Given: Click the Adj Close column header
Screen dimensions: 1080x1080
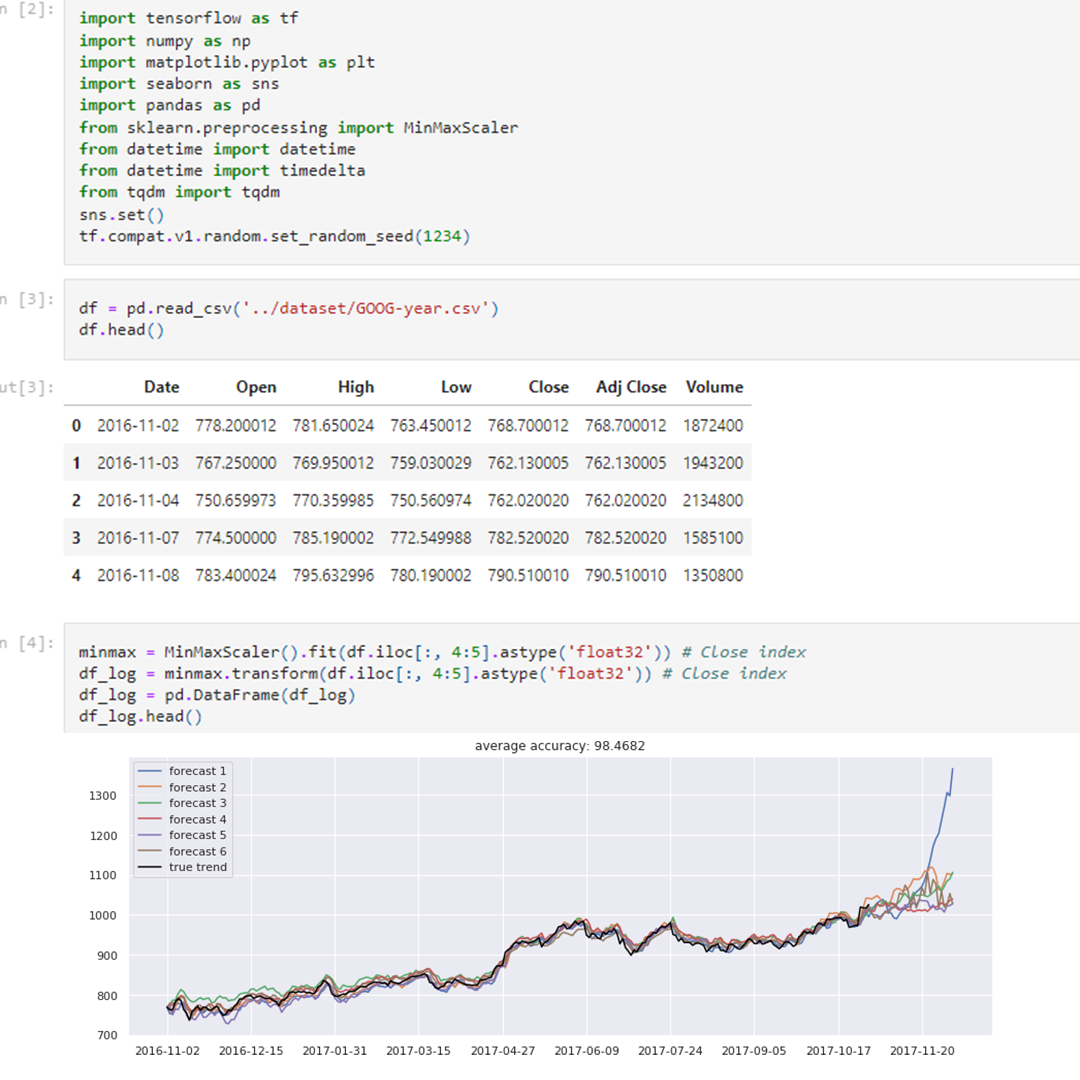Looking at the screenshot, I should (632, 387).
